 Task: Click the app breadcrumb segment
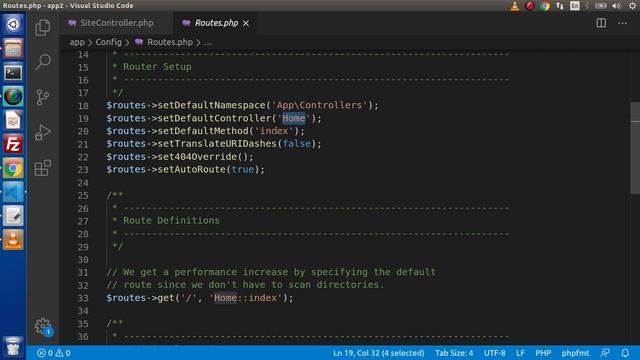click(x=77, y=42)
